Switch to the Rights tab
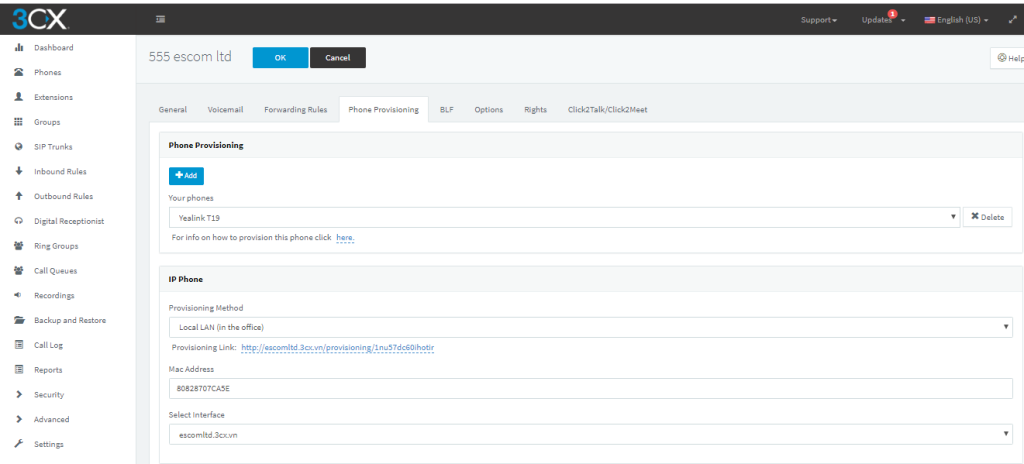1024x464 pixels. click(x=536, y=110)
